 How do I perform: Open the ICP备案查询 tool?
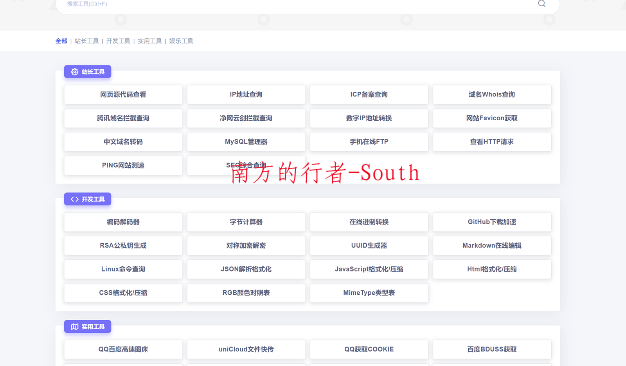(369, 94)
